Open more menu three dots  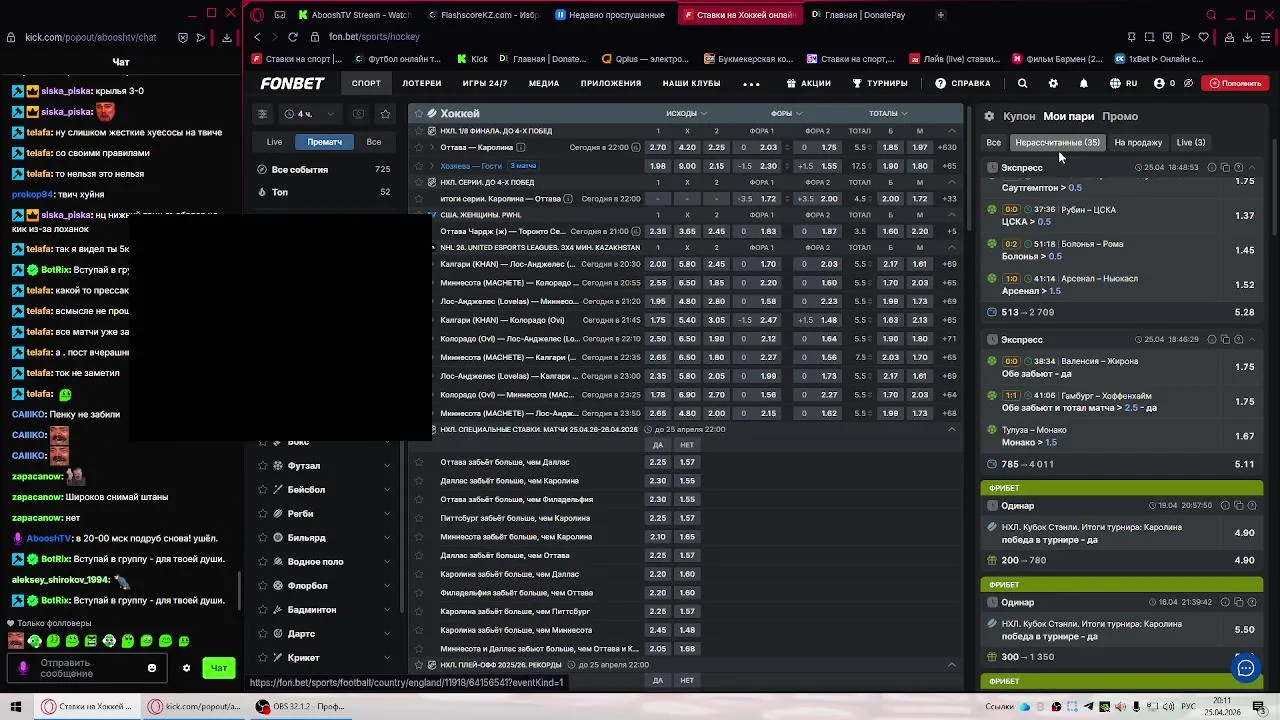click(x=751, y=84)
